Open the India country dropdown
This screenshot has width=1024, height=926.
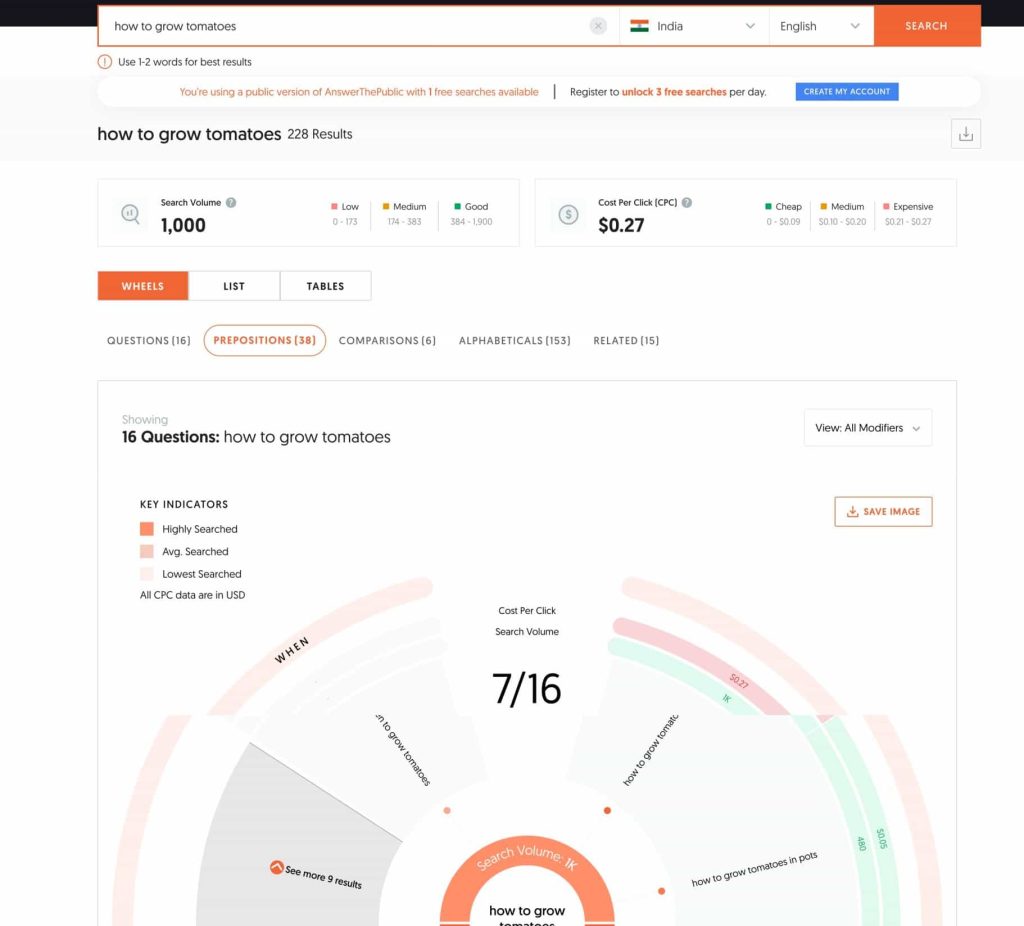[x=694, y=26]
